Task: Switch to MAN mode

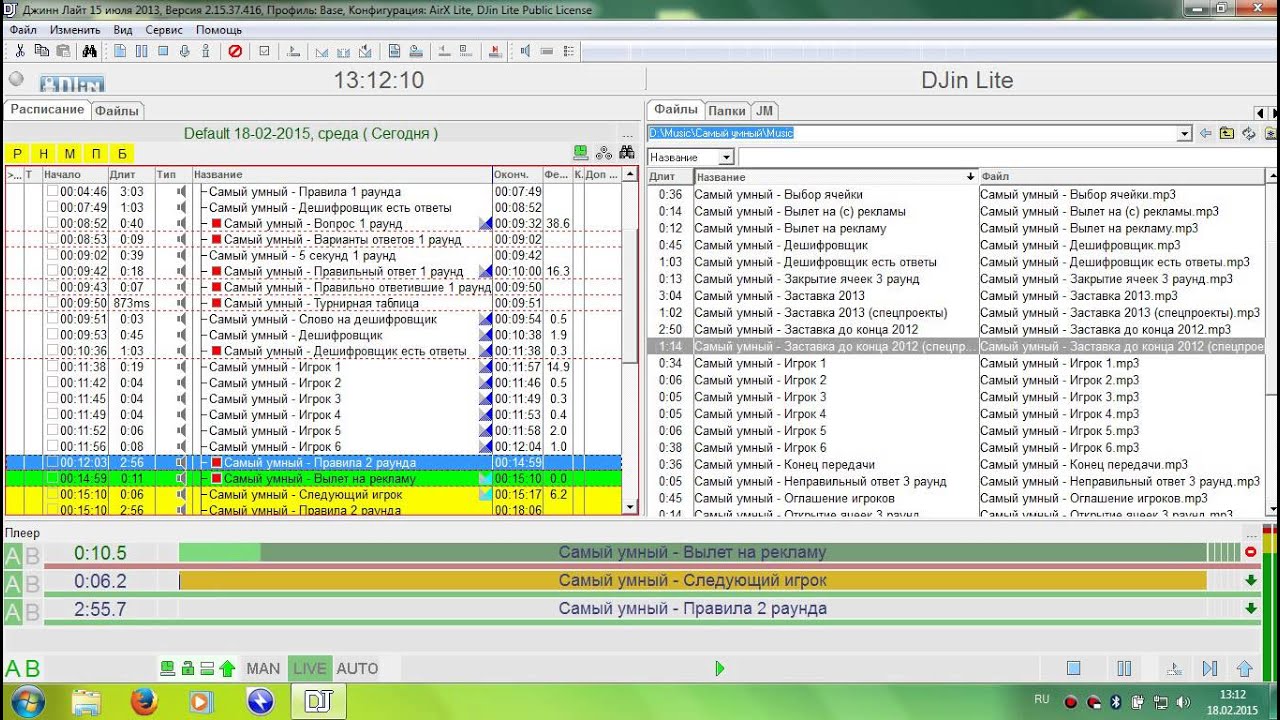Action: tap(263, 668)
